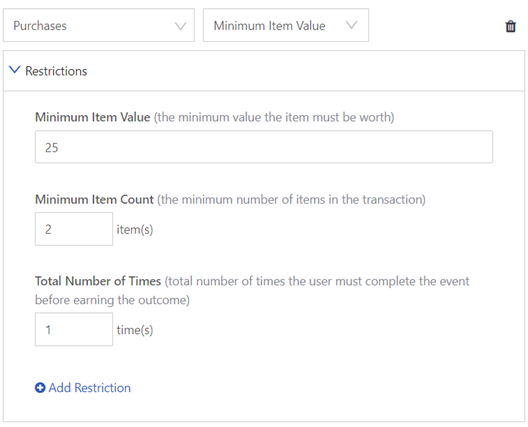
Task: Click the plus circle icon beside Add Restriction
Action: 40,388
